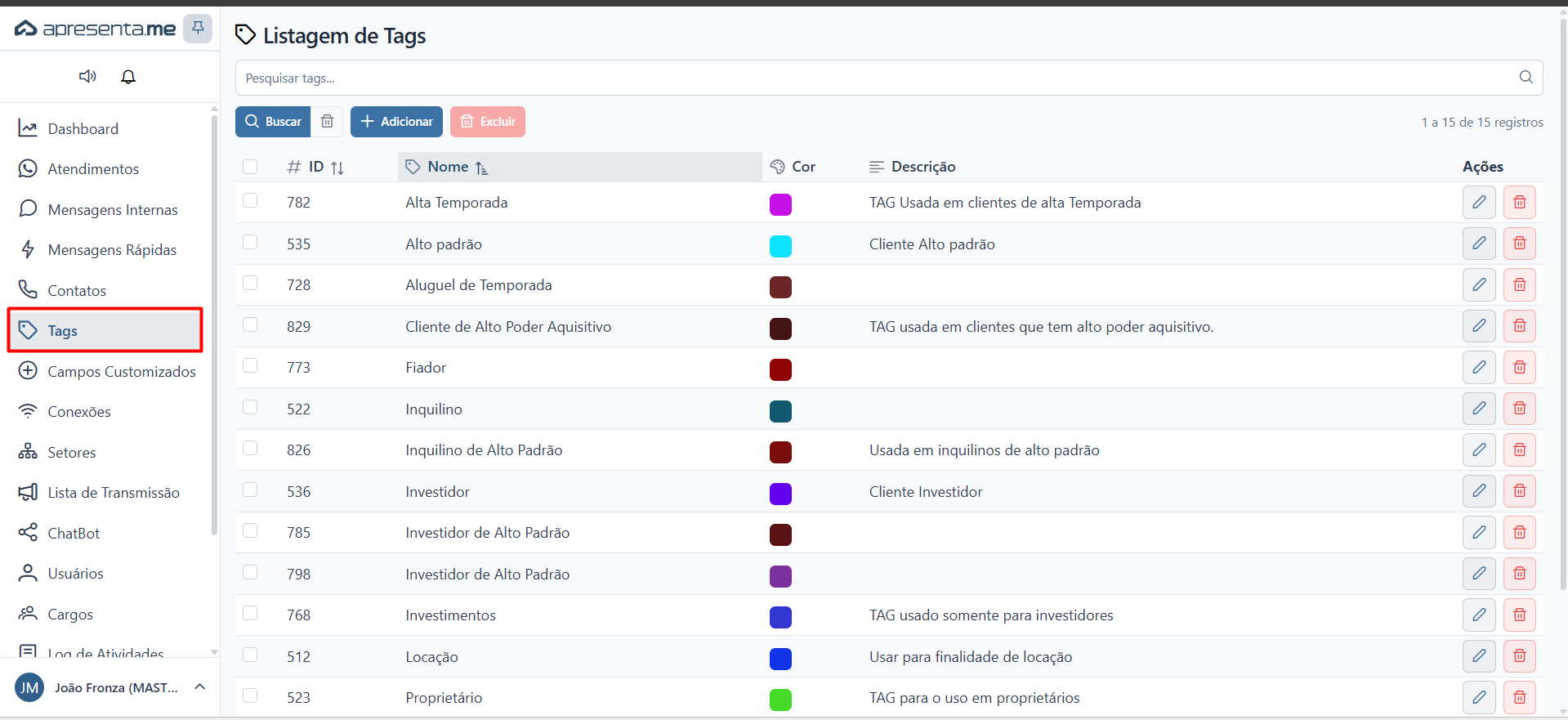The width and height of the screenshot is (1568, 720).
Task: Open Campos Customizados
Action: (106, 371)
